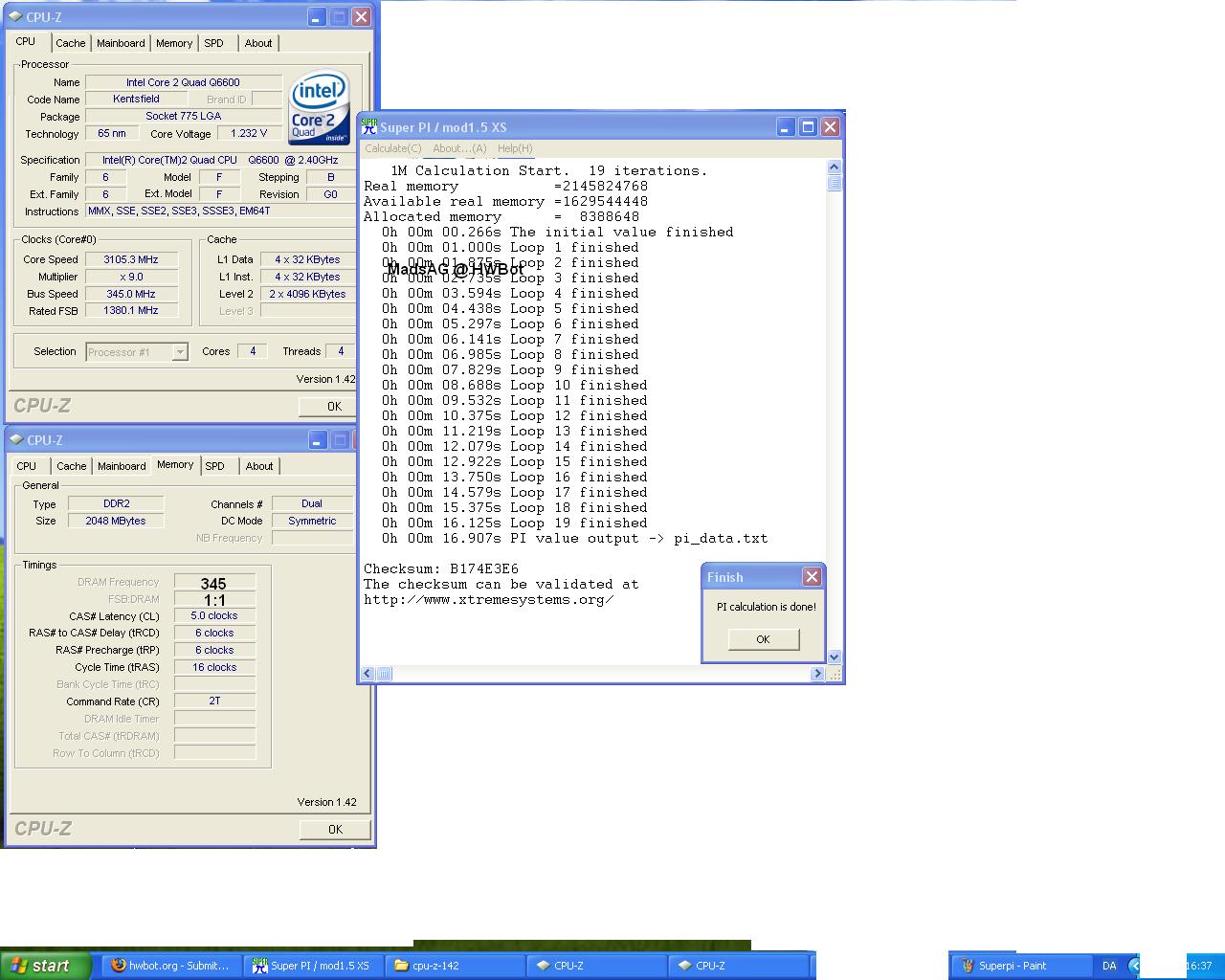Viewport: 1225px width, 980px height.
Task: Open Memory tab in top CPU-Z window
Action: pos(174,43)
